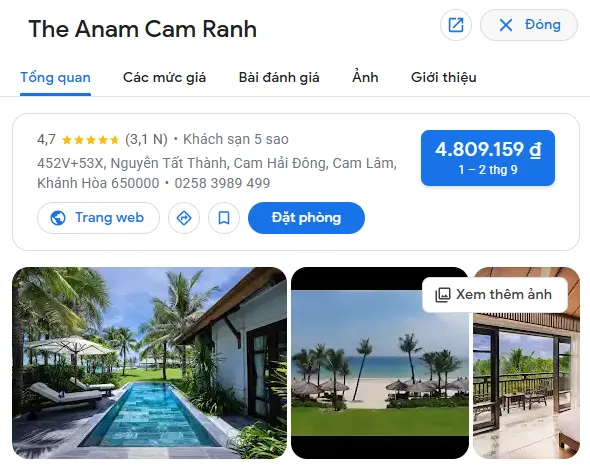The height and width of the screenshot is (469, 590).
Task: Click the Đặt phòng button
Action: click(x=306, y=218)
